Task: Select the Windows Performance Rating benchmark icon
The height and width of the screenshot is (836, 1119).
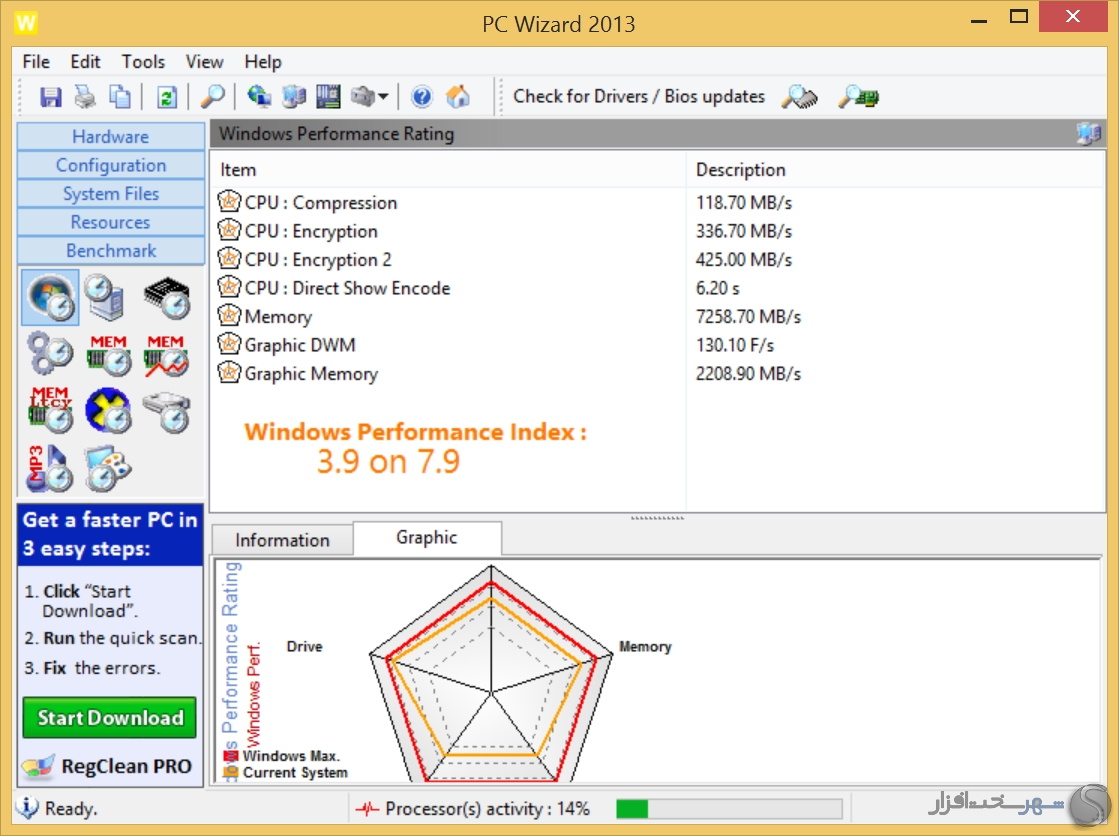Action: (50, 298)
